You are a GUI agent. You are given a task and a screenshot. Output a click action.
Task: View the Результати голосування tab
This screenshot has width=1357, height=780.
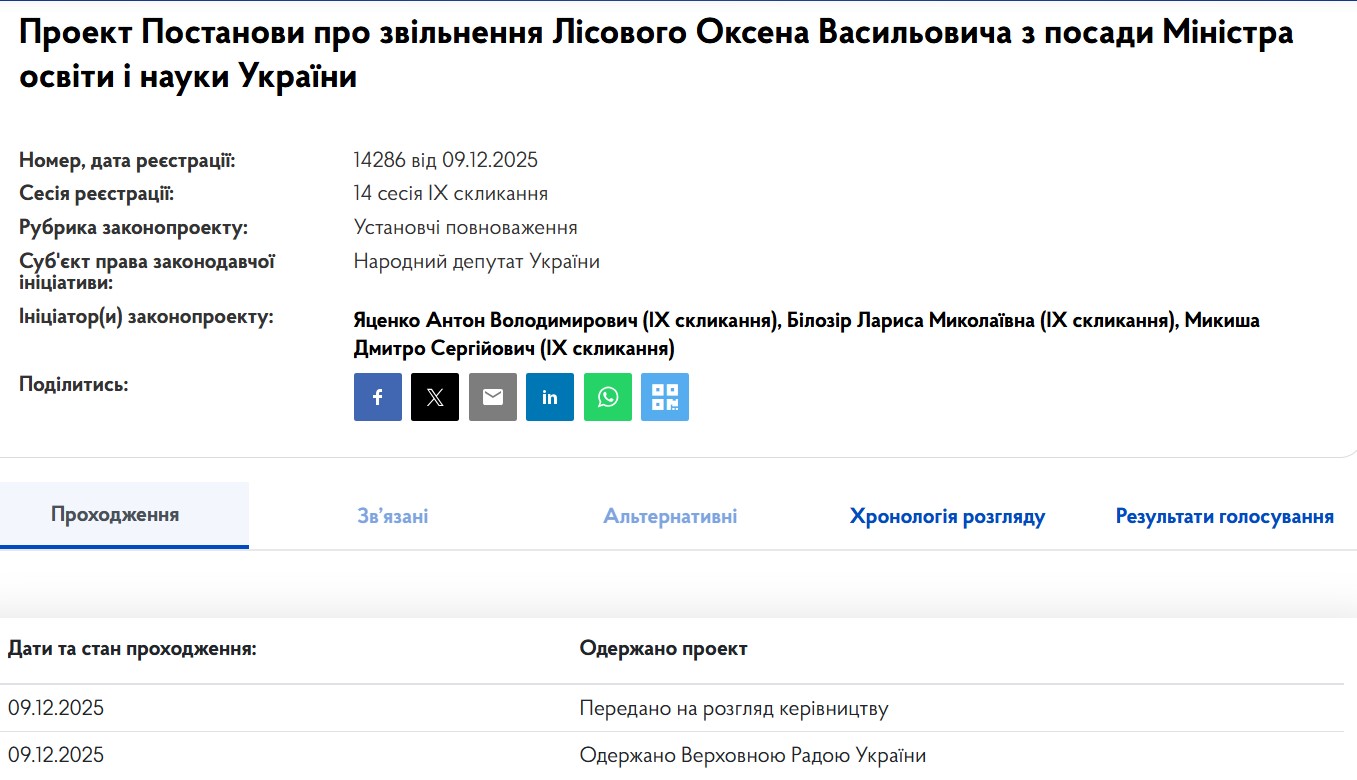click(x=1224, y=517)
